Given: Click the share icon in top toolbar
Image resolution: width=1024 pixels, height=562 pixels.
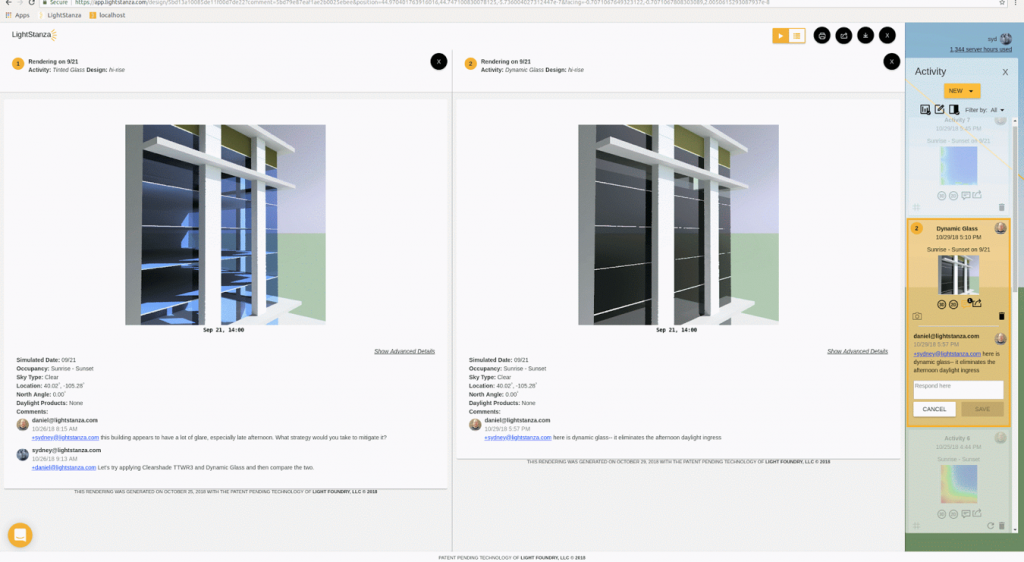Looking at the screenshot, I should pyautogui.click(x=844, y=36).
